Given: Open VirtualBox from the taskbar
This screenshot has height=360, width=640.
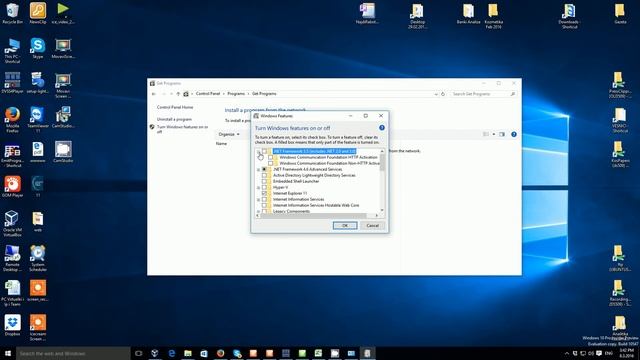Looking at the screenshot, I should (x=155, y=353).
